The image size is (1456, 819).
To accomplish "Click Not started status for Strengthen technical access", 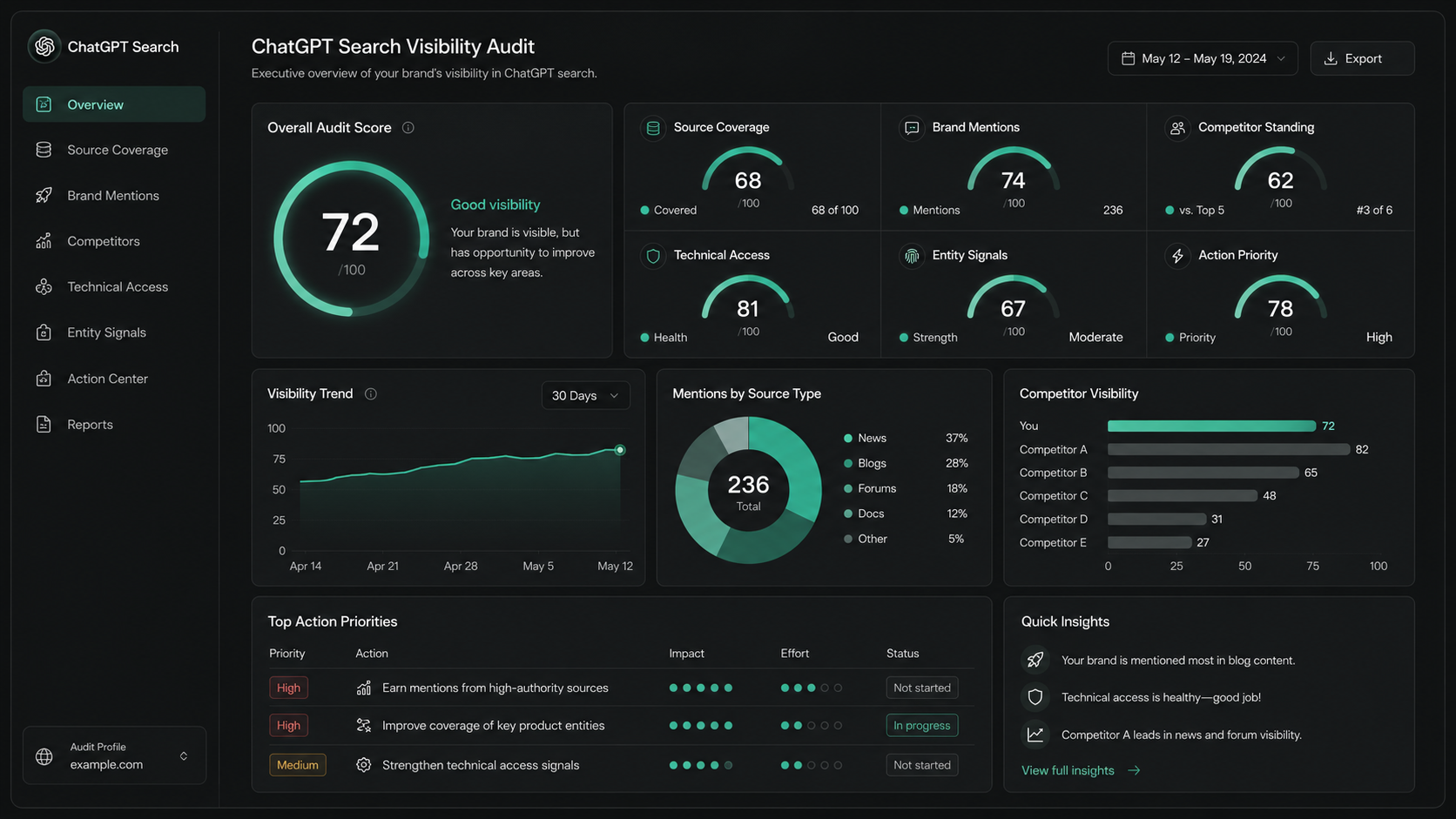I will click(922, 765).
